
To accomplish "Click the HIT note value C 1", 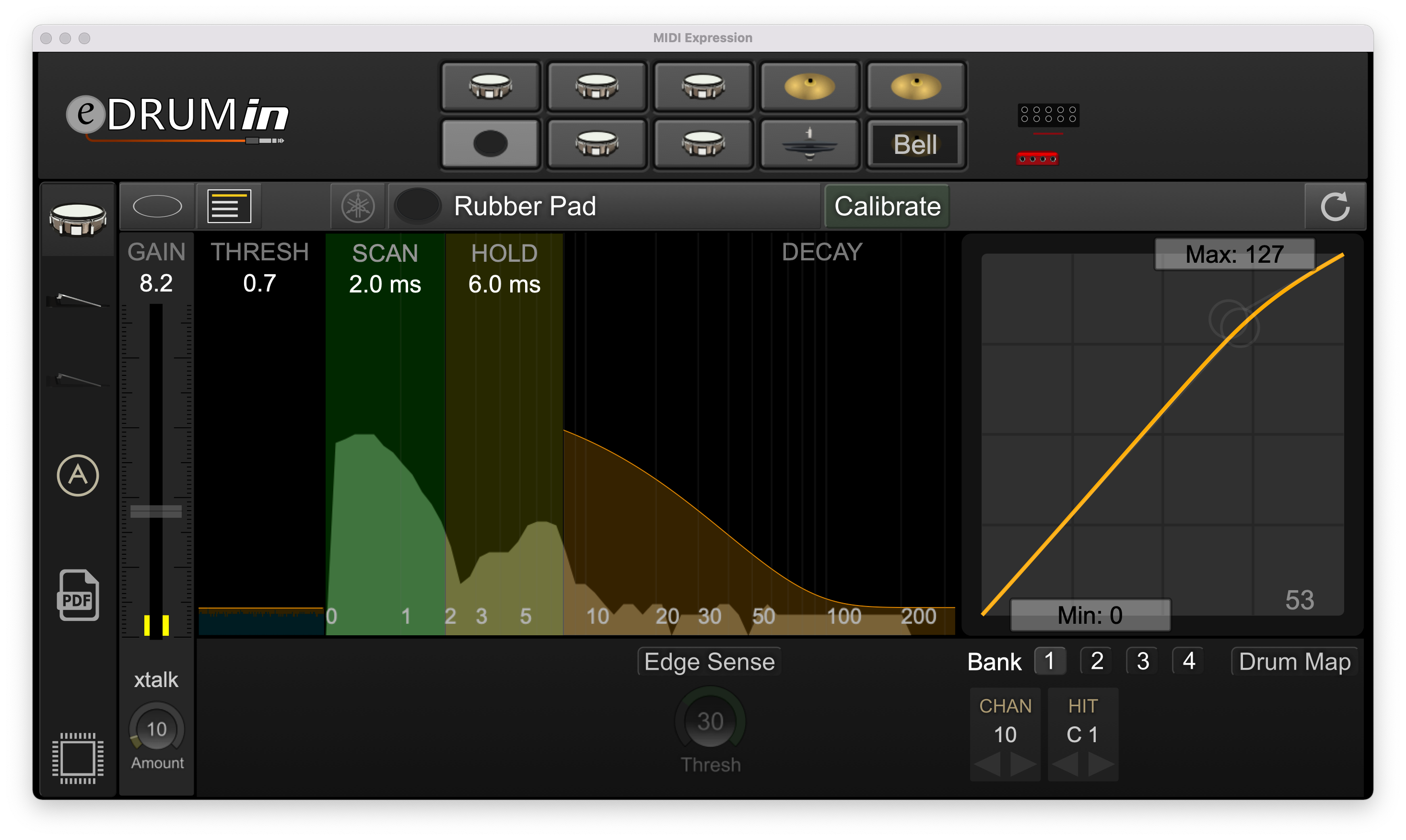I will (1082, 735).
